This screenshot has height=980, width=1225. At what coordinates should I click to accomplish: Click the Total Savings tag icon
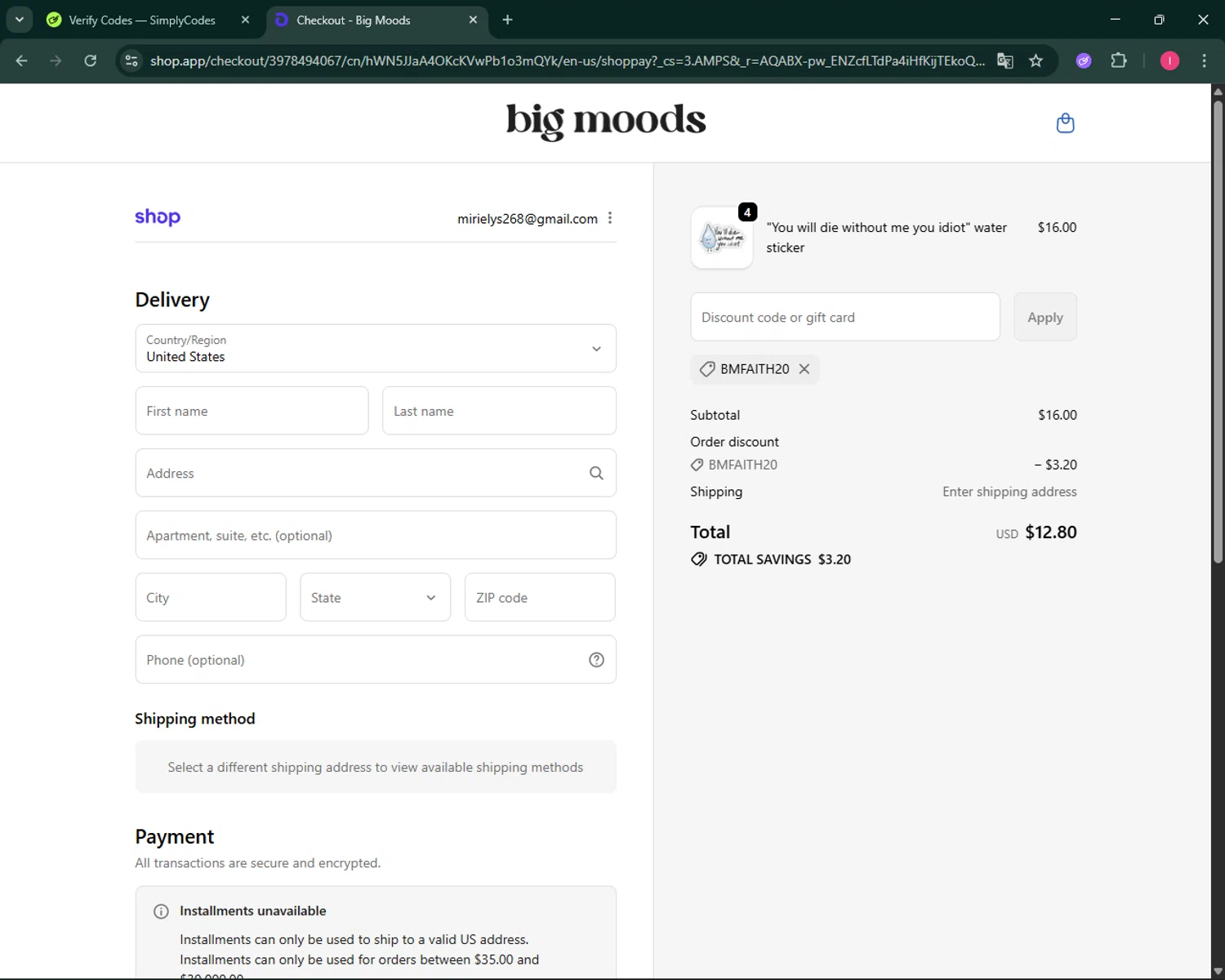point(699,559)
